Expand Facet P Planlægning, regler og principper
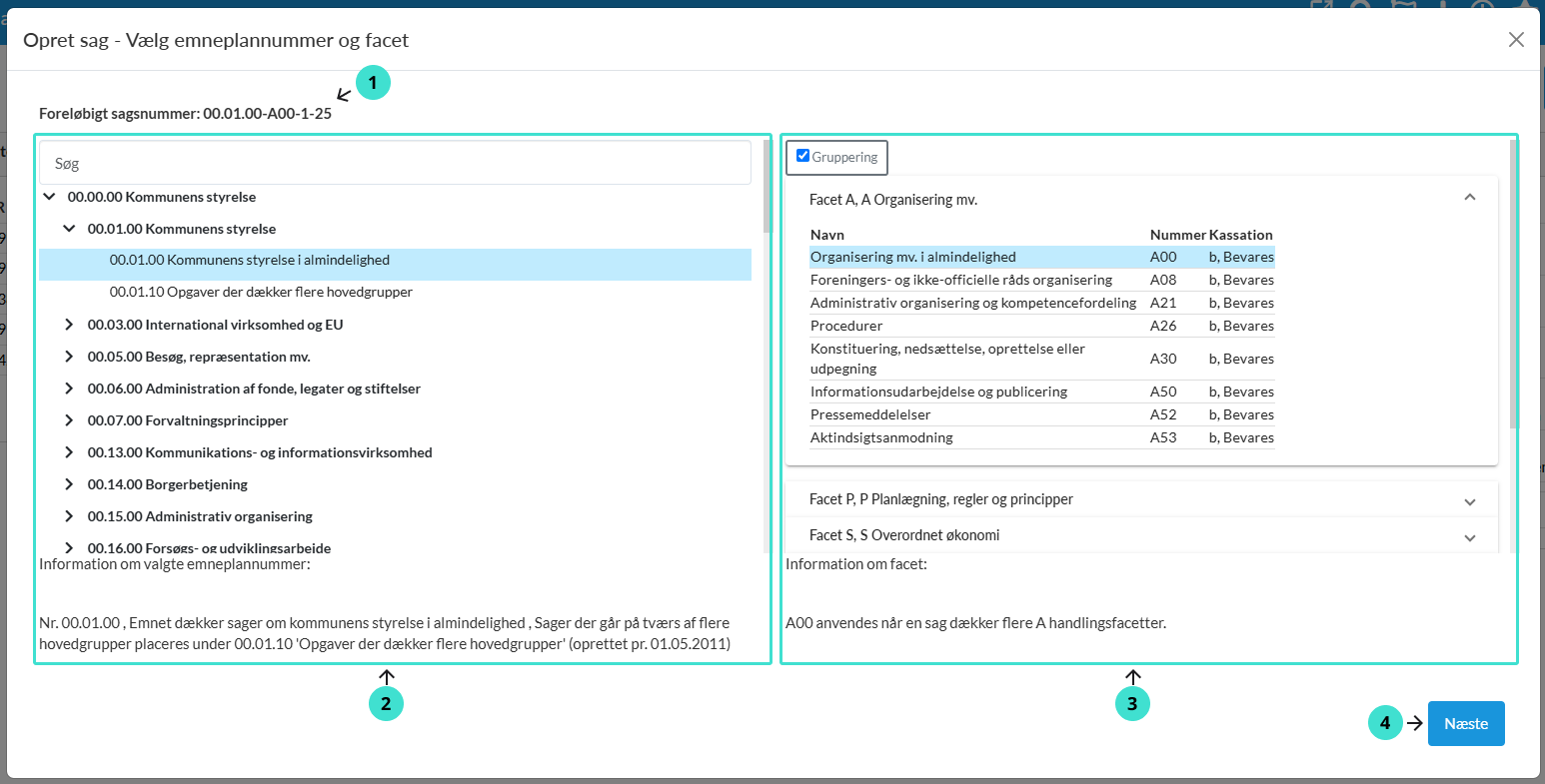This screenshot has width=1545, height=784. point(1469,500)
